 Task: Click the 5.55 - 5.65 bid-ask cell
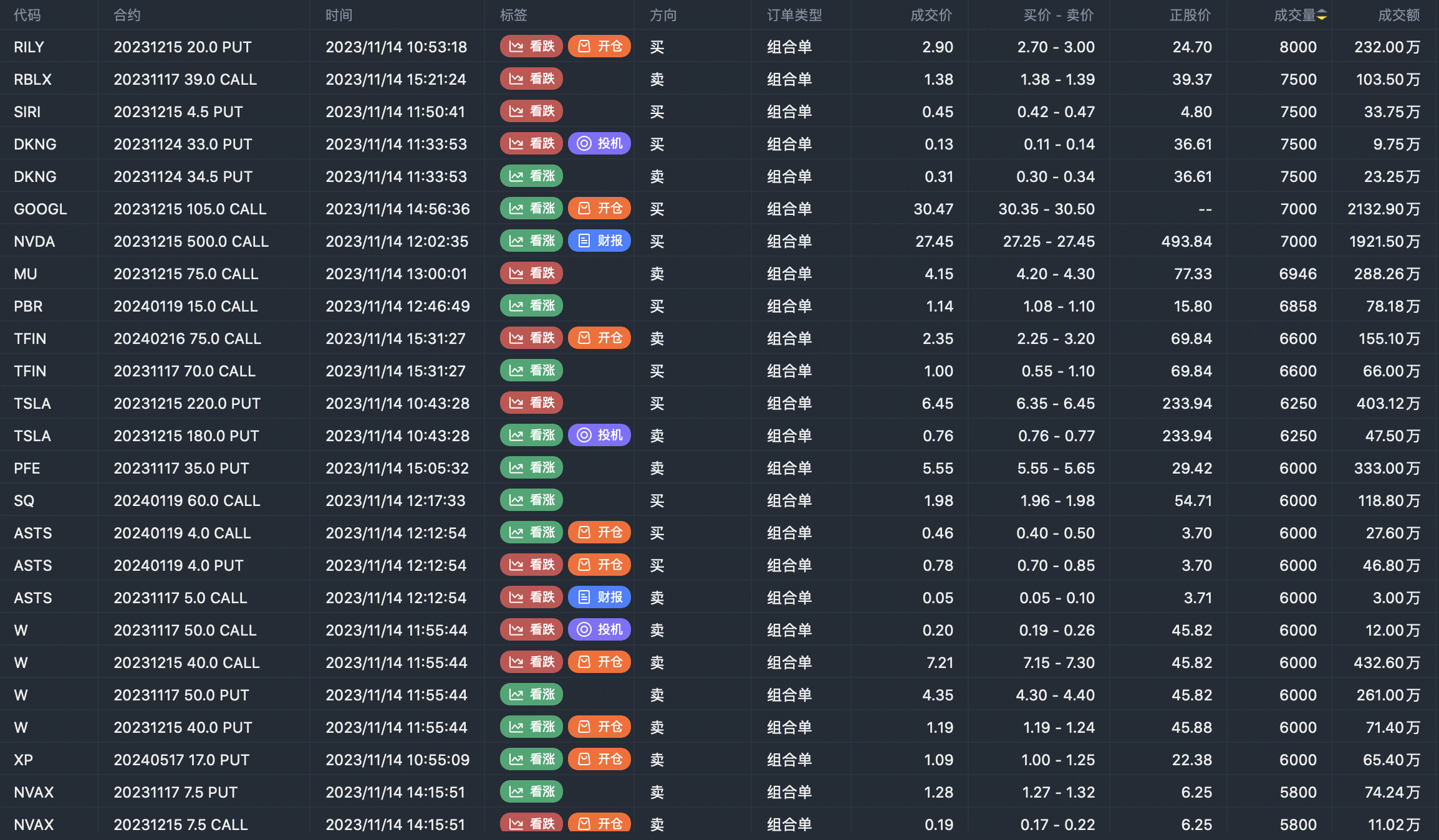[1056, 468]
